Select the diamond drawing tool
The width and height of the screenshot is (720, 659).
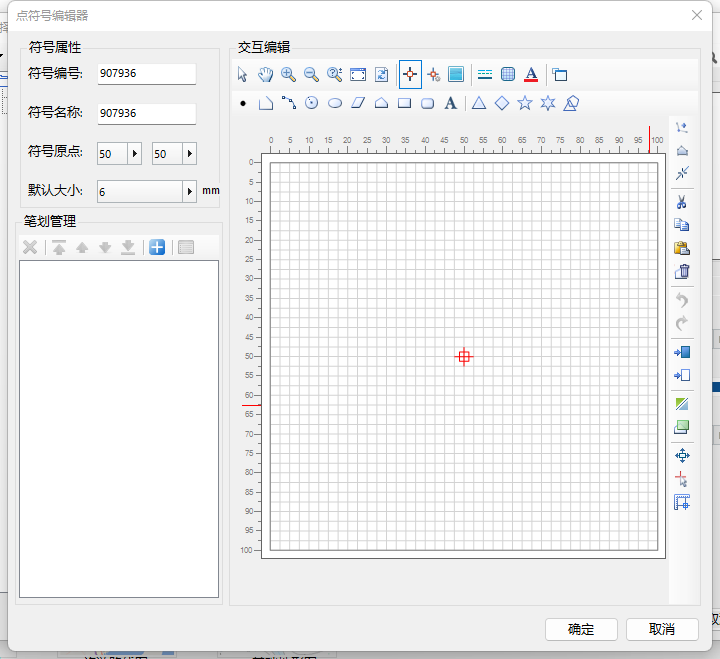502,103
